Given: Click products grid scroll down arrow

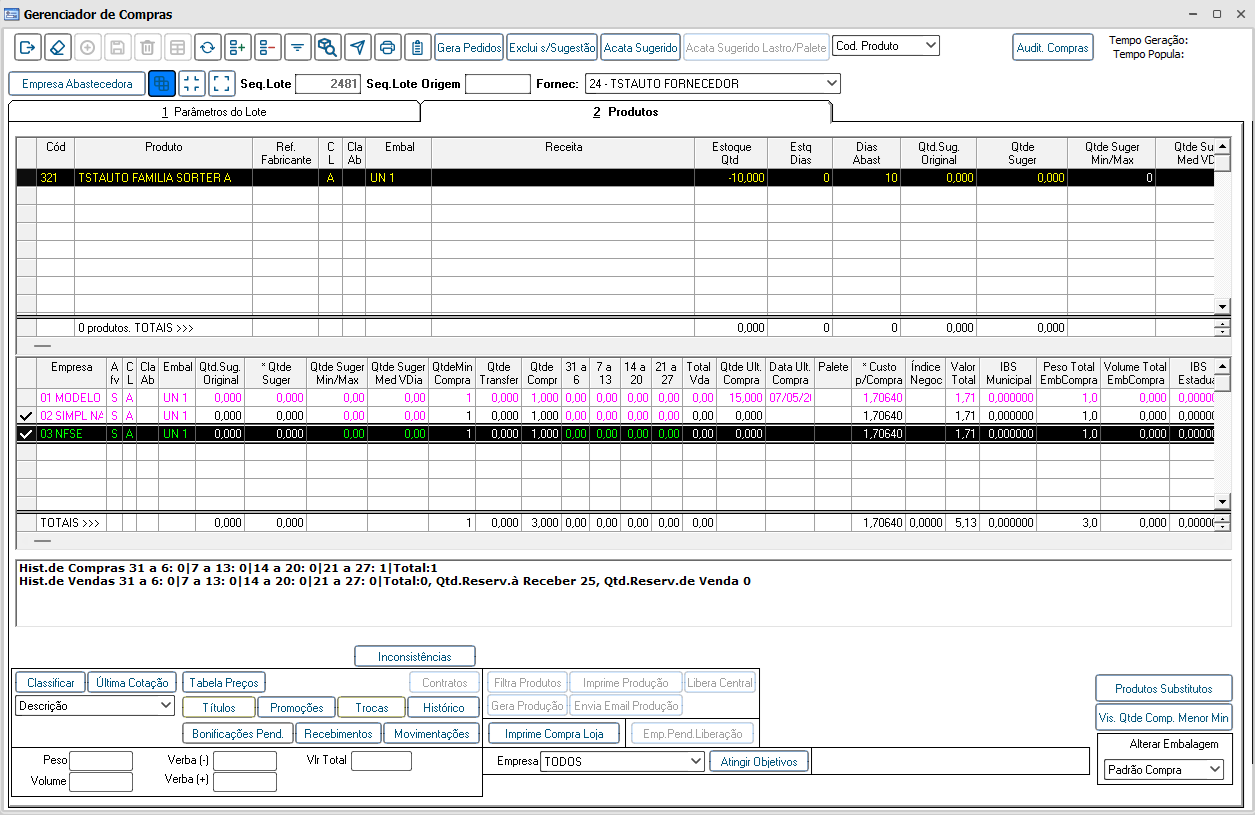Looking at the screenshot, I should point(1222,306).
